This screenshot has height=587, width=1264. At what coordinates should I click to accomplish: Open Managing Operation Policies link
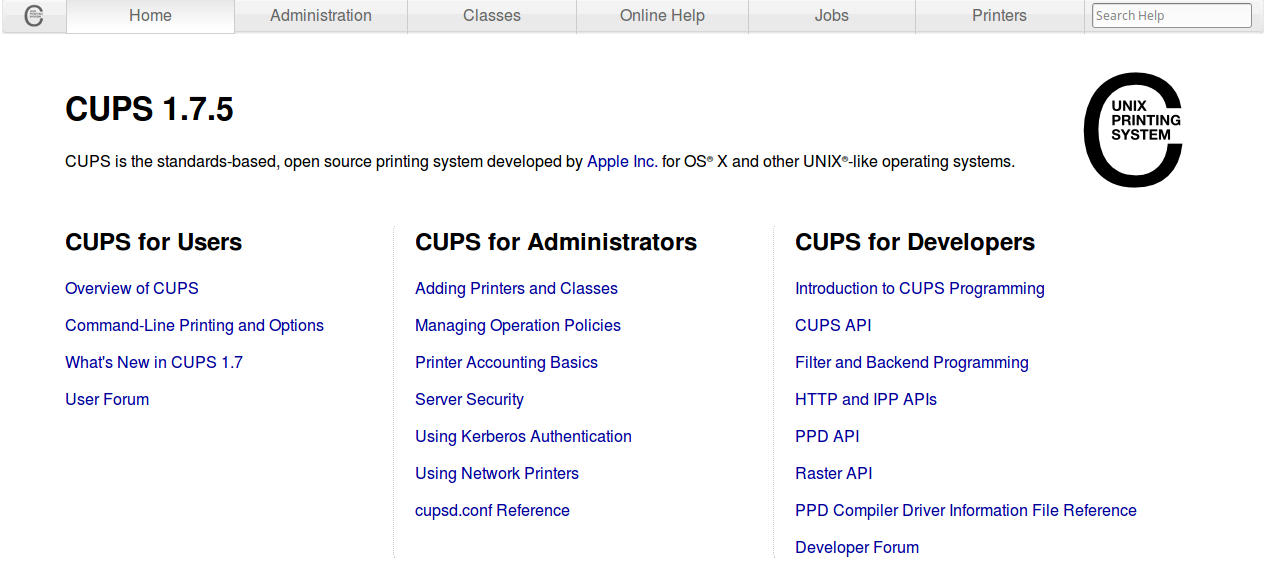(x=518, y=325)
